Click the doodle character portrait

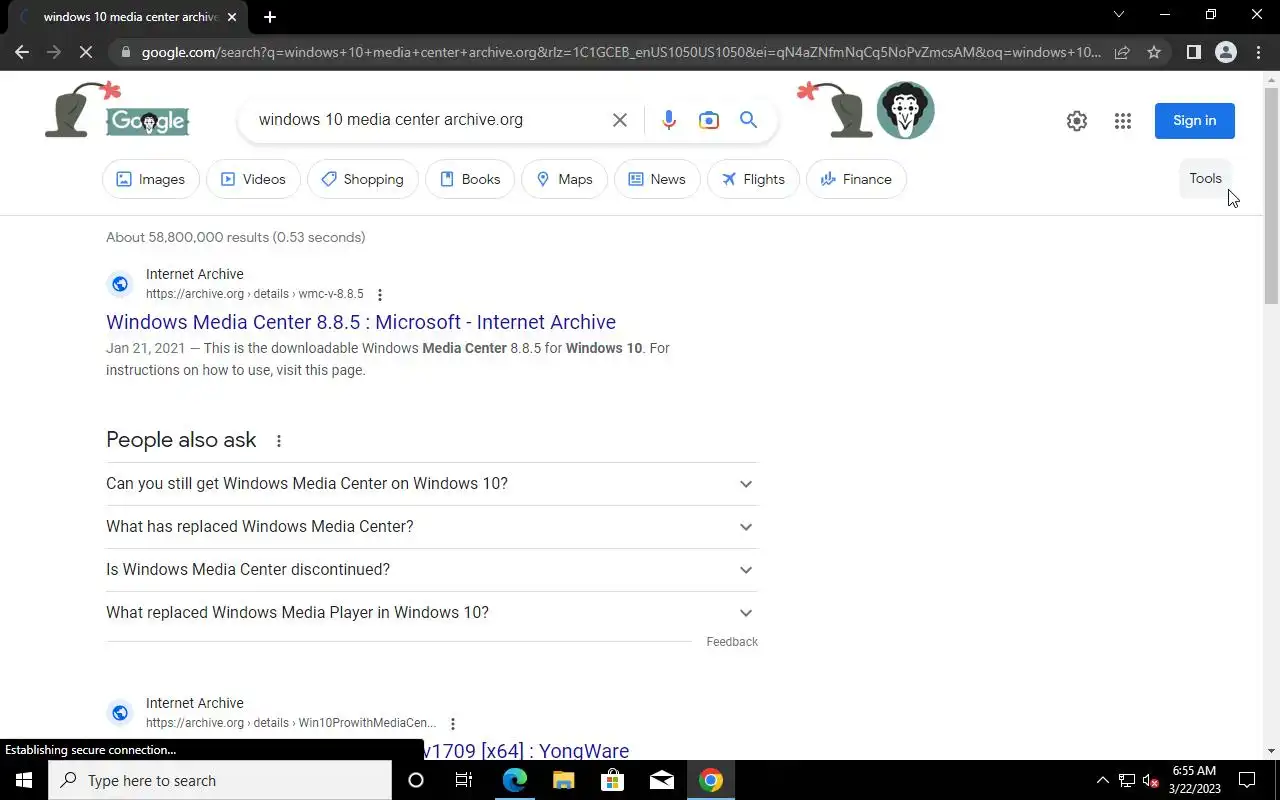[905, 110]
